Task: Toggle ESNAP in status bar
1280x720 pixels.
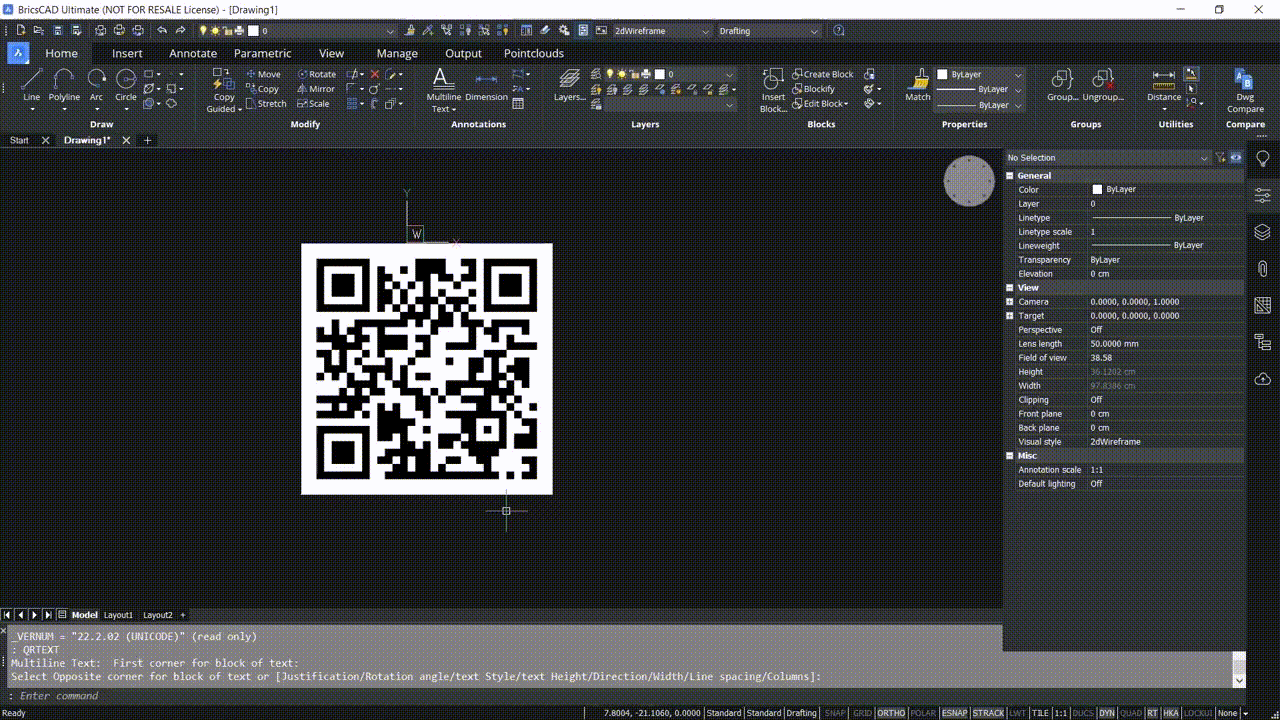Action: click(955, 713)
